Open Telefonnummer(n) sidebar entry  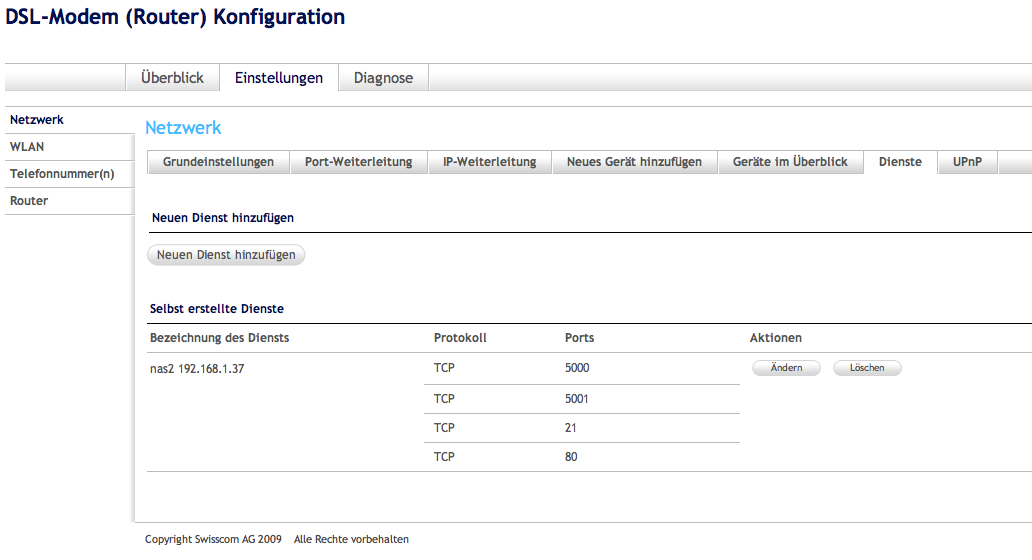pyautogui.click(x=62, y=174)
